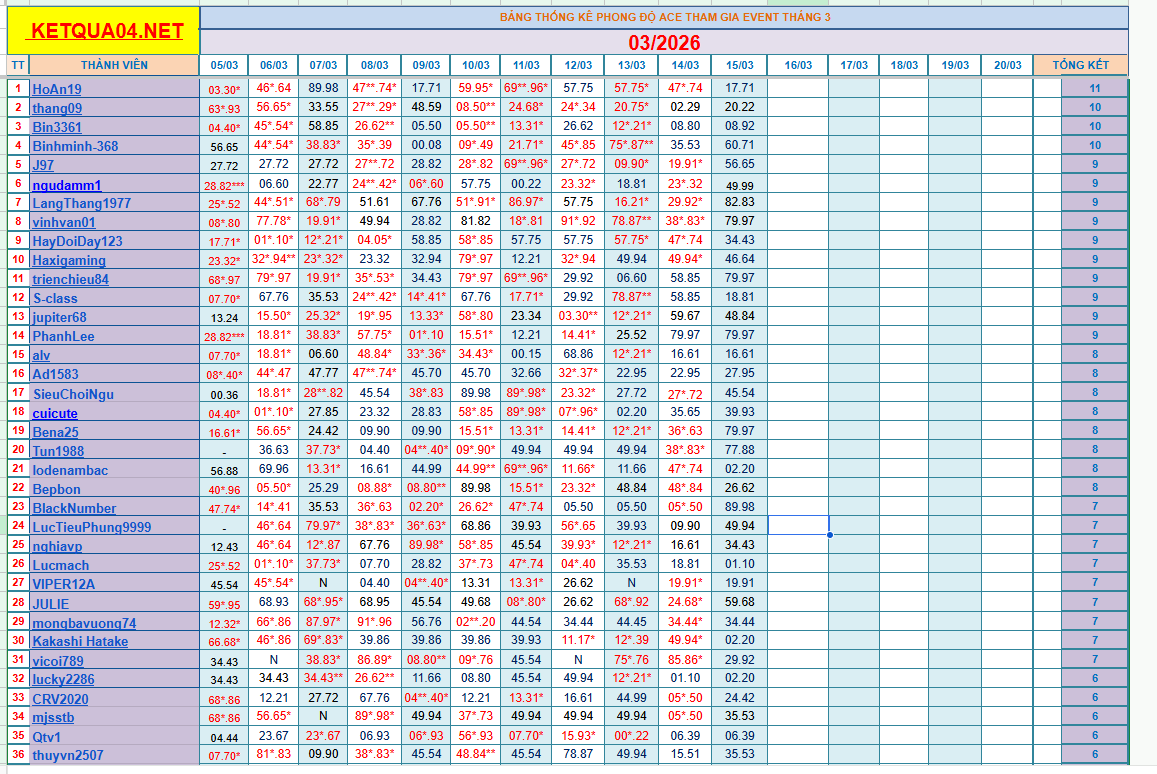Select the JULIE member cell
Screen dimensions: 1157x774
coord(114,604)
